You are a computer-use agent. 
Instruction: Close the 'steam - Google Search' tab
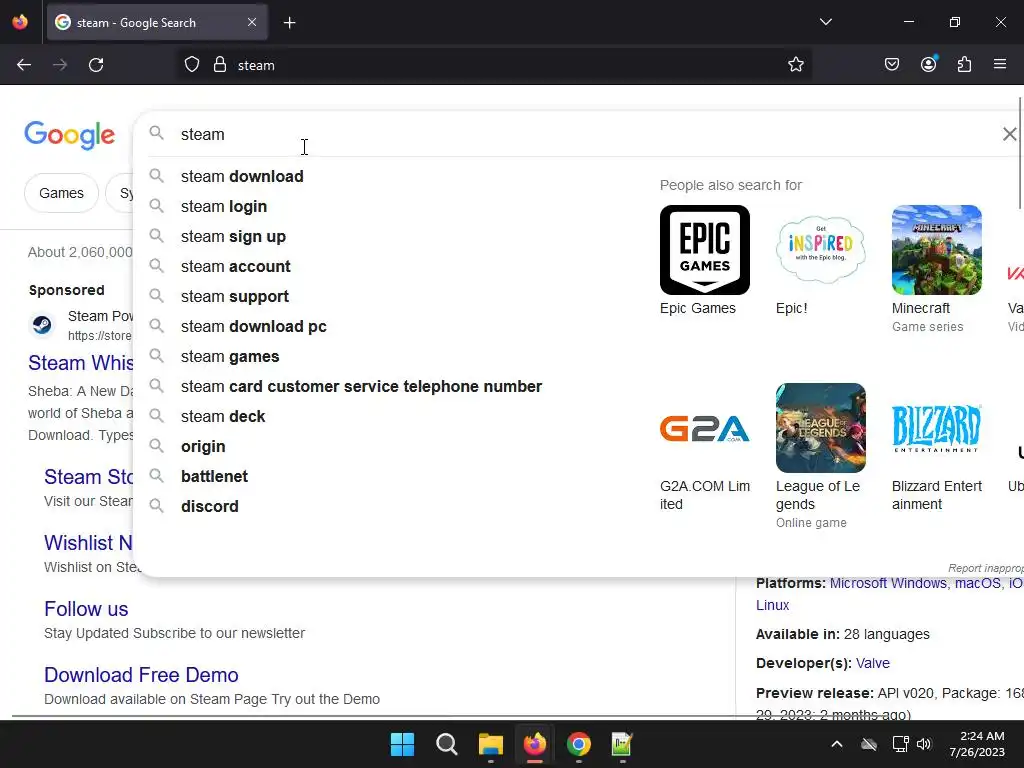tap(252, 22)
